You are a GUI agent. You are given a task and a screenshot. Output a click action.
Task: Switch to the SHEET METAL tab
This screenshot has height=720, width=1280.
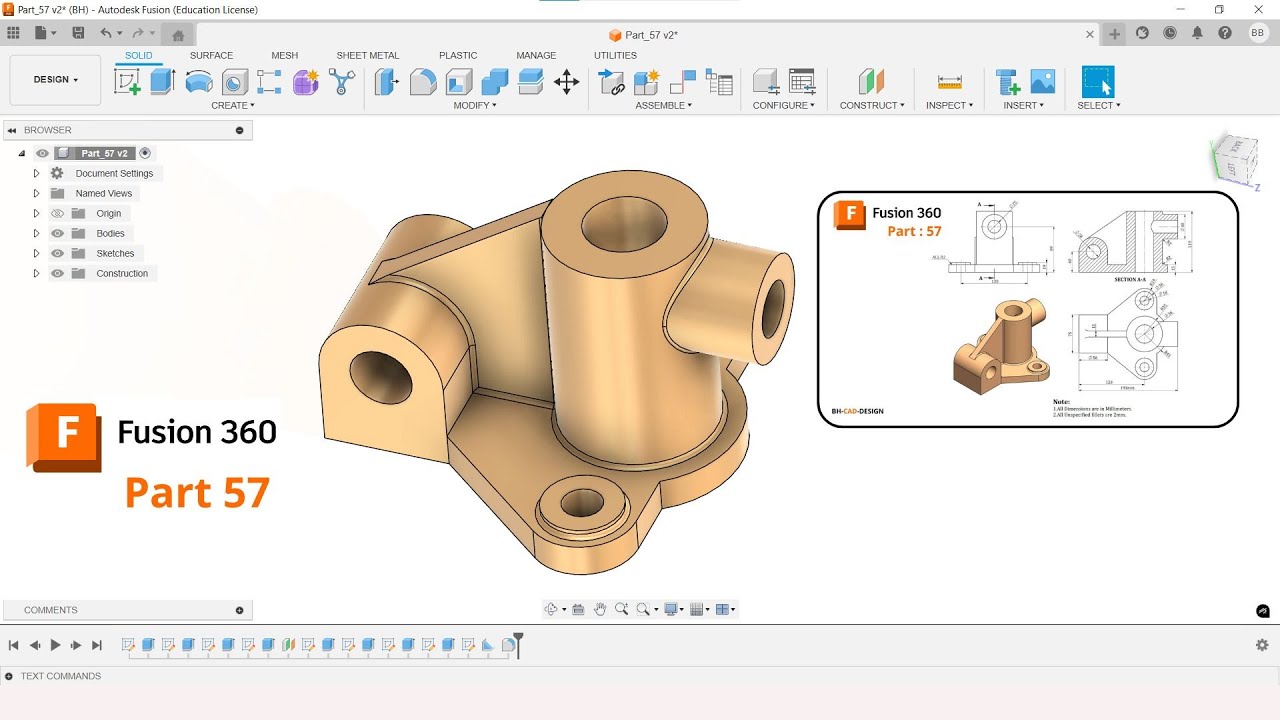click(x=367, y=56)
